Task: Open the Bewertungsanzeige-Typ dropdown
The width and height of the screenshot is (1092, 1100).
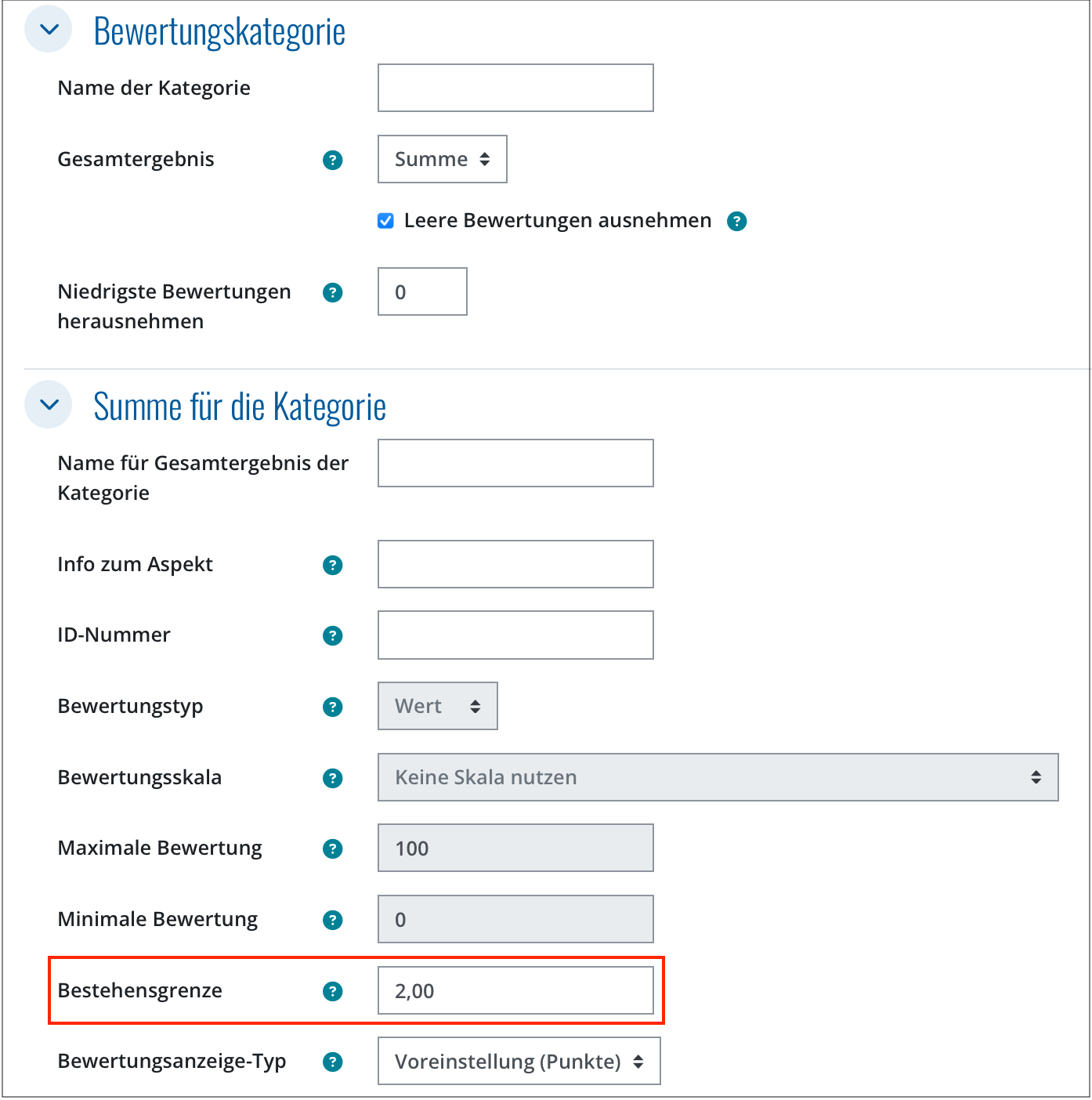Action: pyautogui.click(x=519, y=1061)
